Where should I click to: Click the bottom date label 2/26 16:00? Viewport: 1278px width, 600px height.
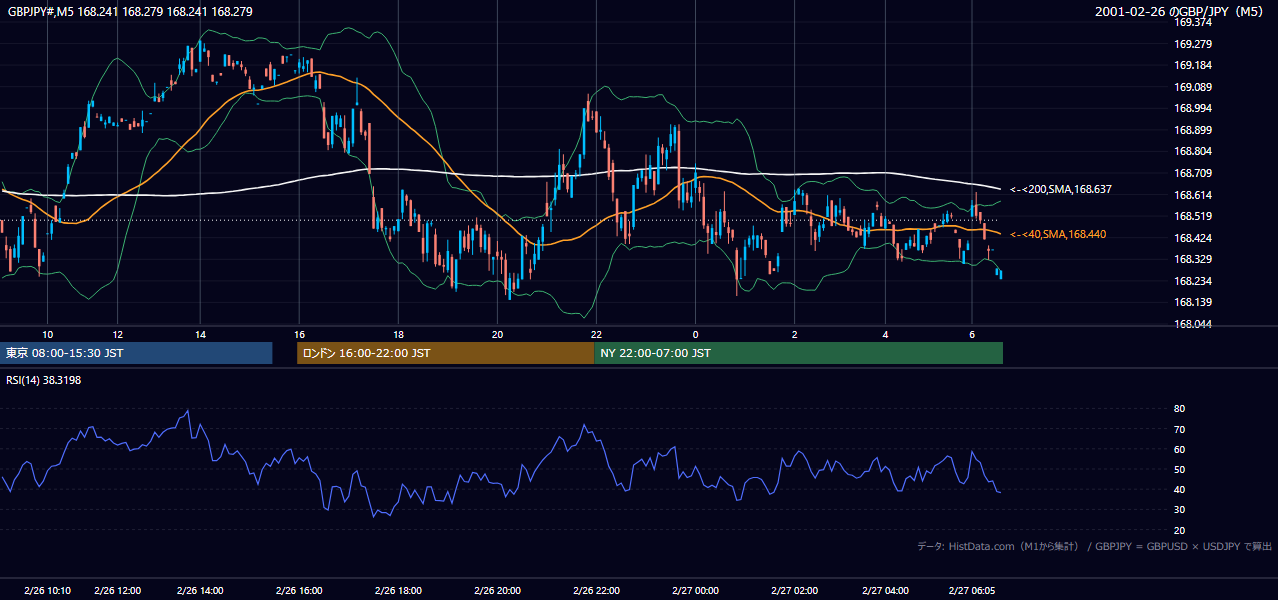click(x=299, y=590)
